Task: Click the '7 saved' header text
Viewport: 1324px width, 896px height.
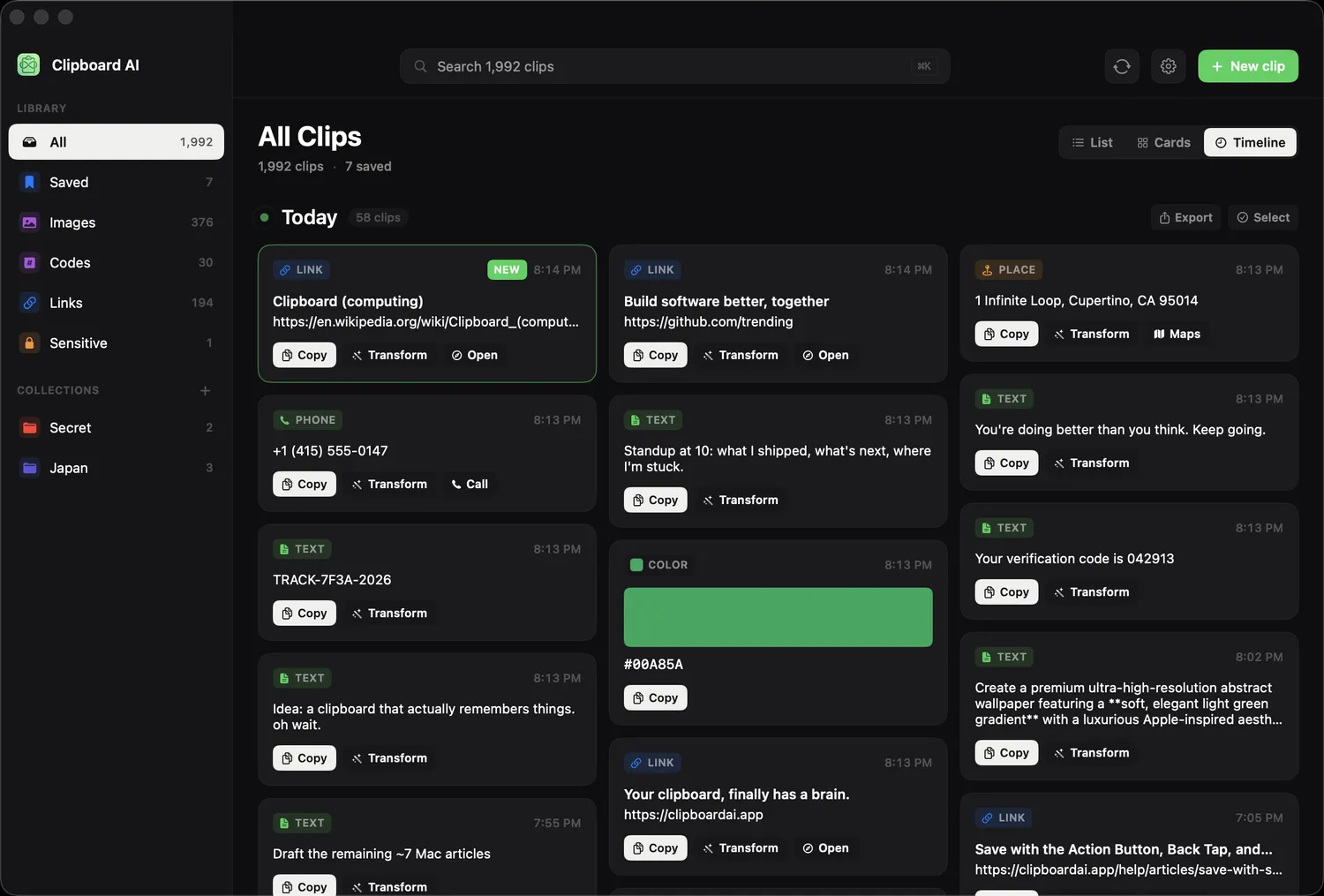Action: pos(368,166)
